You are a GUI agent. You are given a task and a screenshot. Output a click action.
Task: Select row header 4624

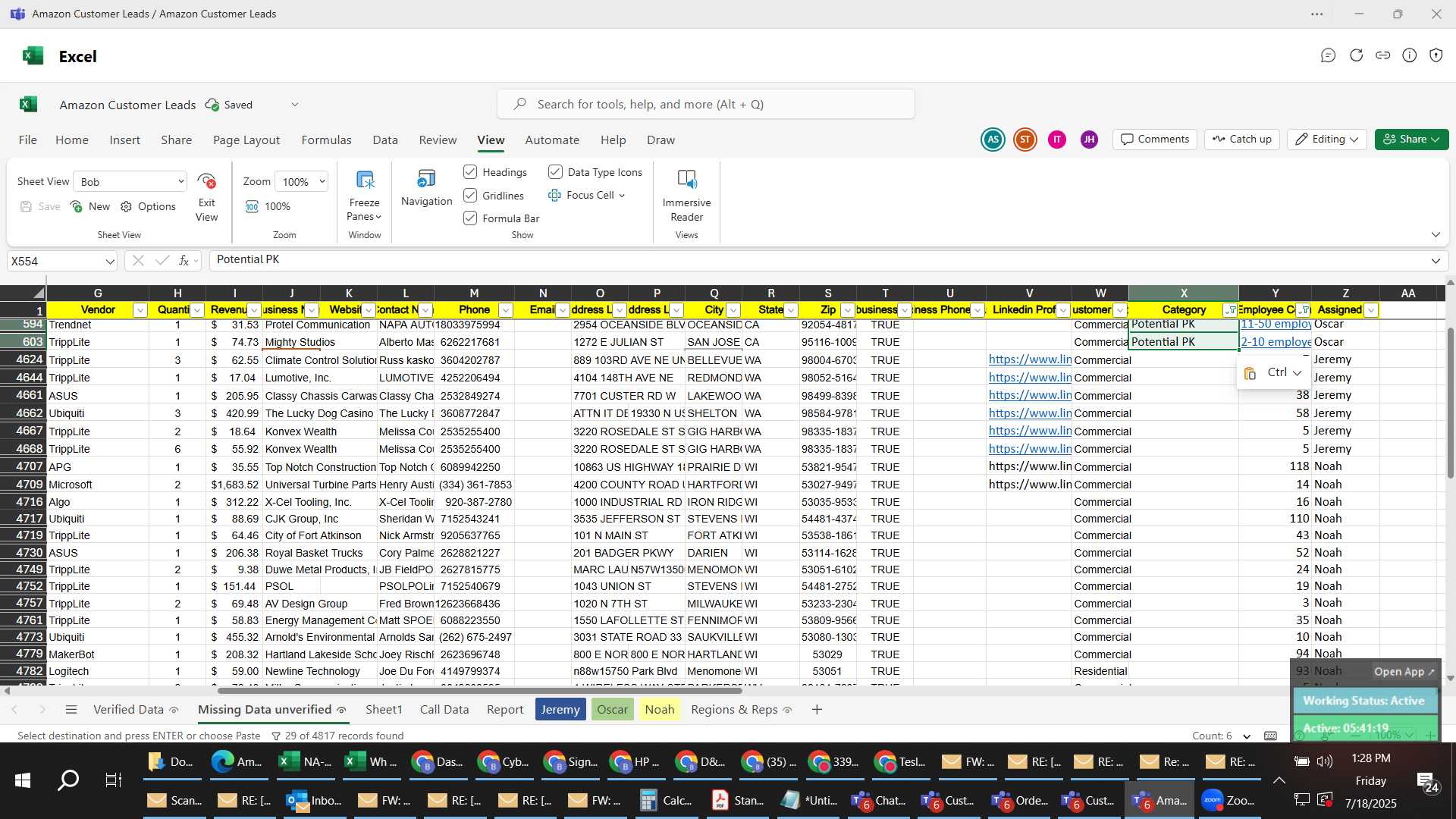tap(24, 359)
